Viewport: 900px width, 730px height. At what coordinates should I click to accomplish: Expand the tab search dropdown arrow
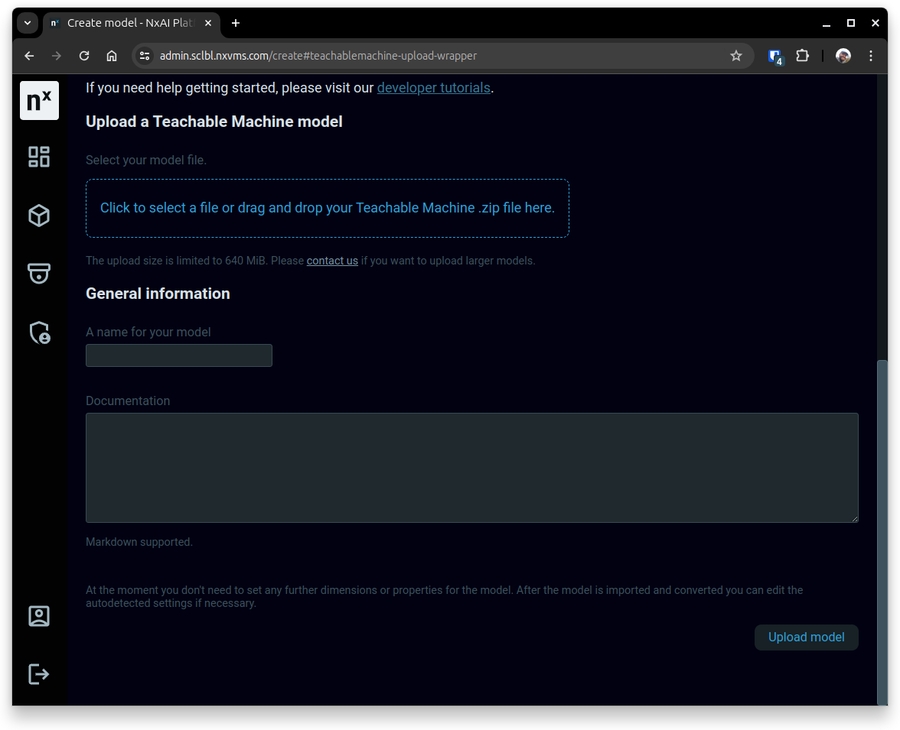(27, 23)
